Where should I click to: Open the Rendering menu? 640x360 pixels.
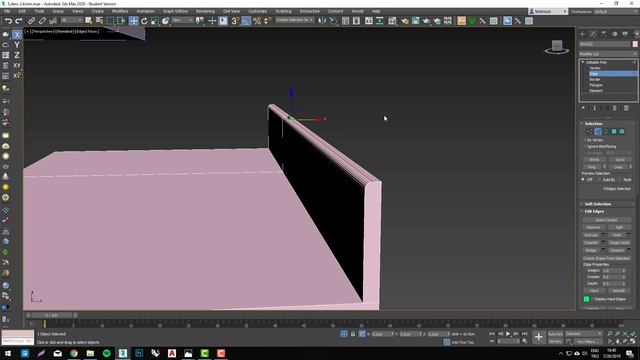tap(205, 11)
